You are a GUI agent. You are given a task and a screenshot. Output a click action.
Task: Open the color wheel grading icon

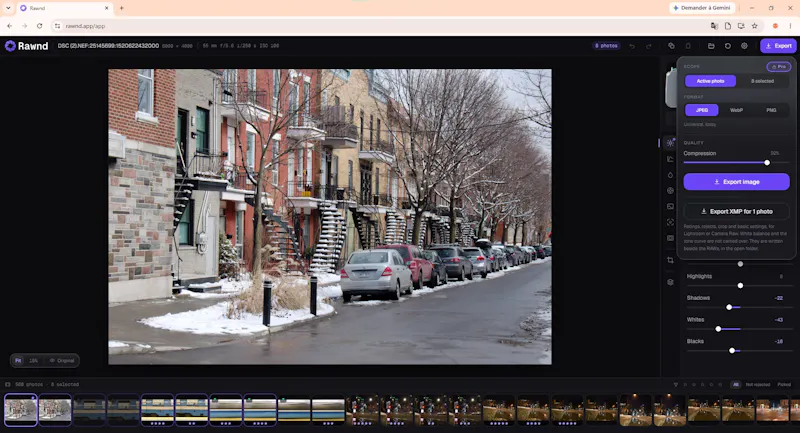[x=670, y=191]
